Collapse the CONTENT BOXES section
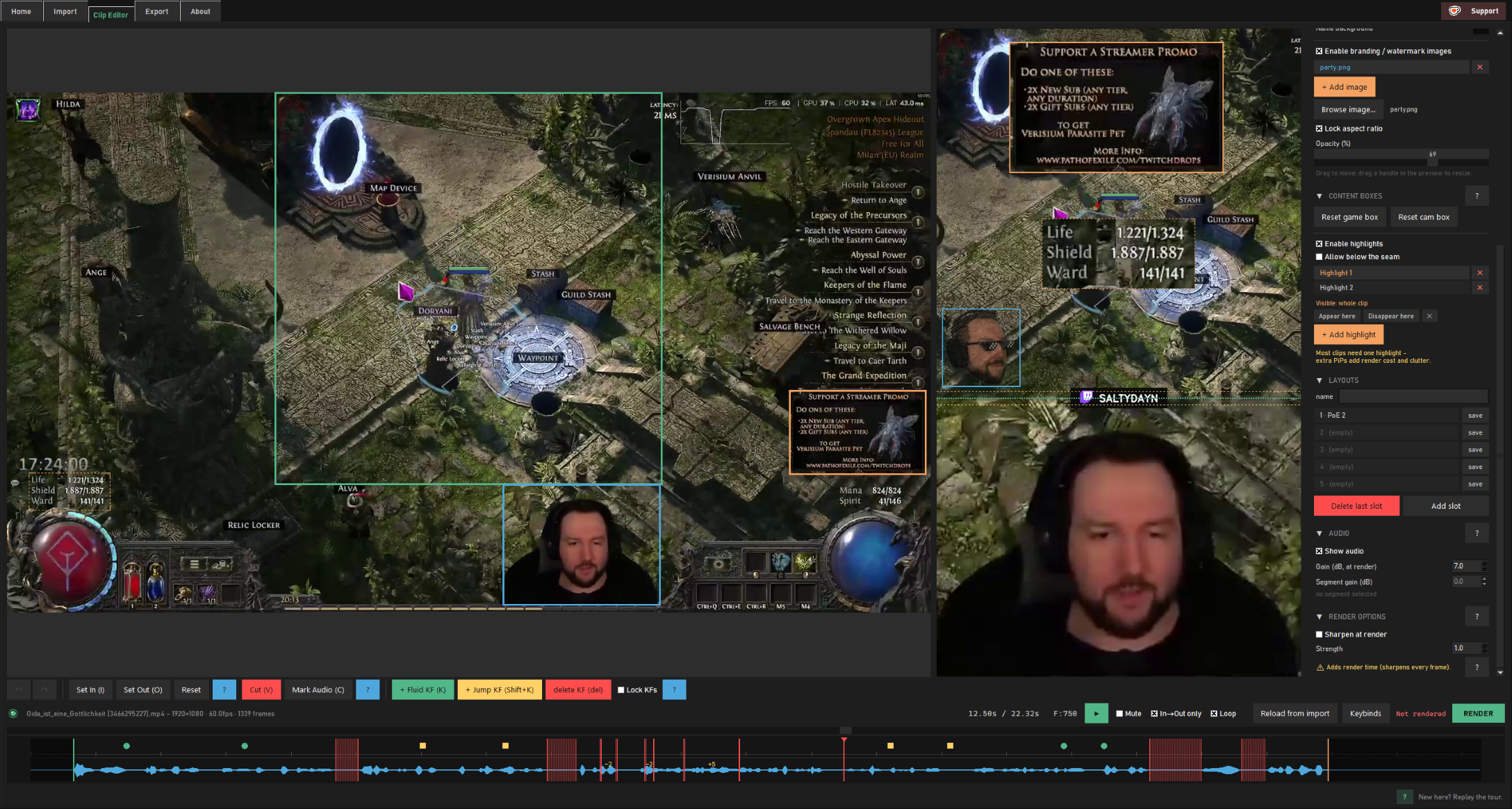 pos(1320,196)
